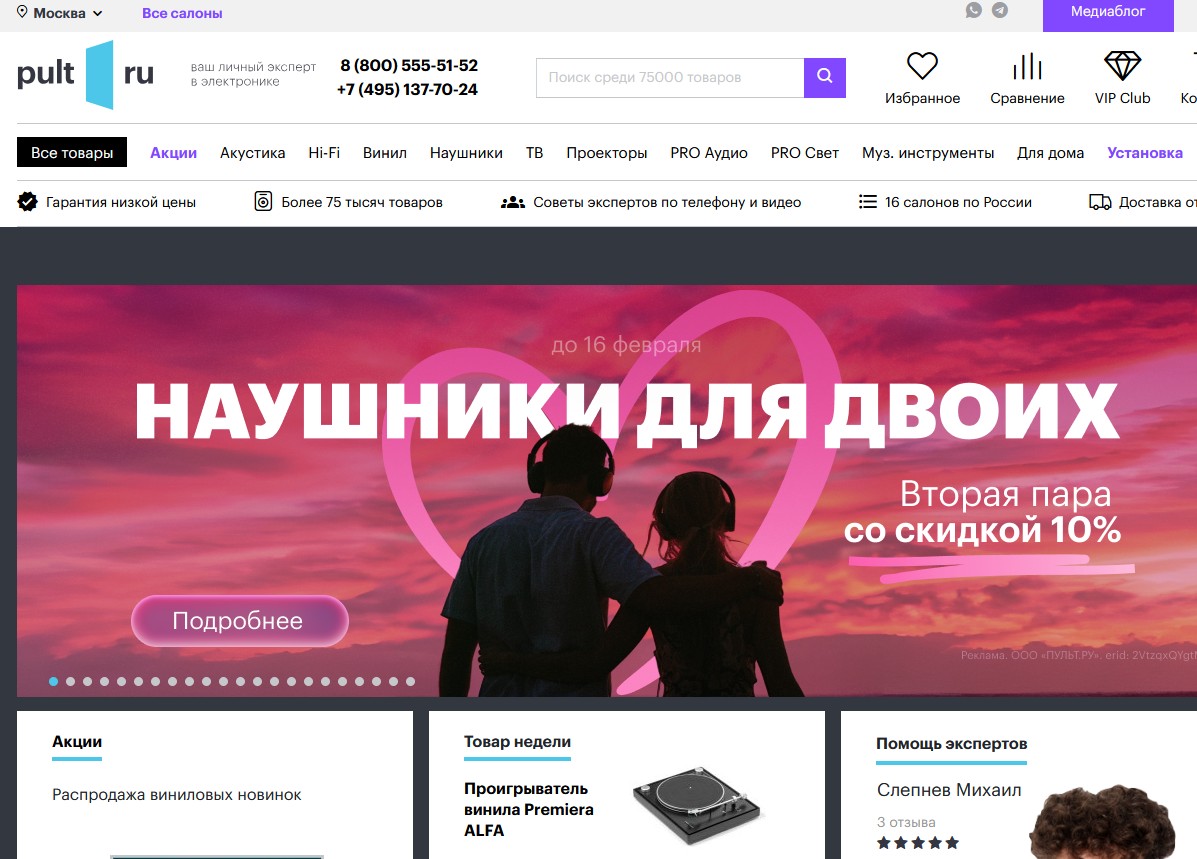Open the Акции menu item
1197x859 pixels.
[173, 153]
